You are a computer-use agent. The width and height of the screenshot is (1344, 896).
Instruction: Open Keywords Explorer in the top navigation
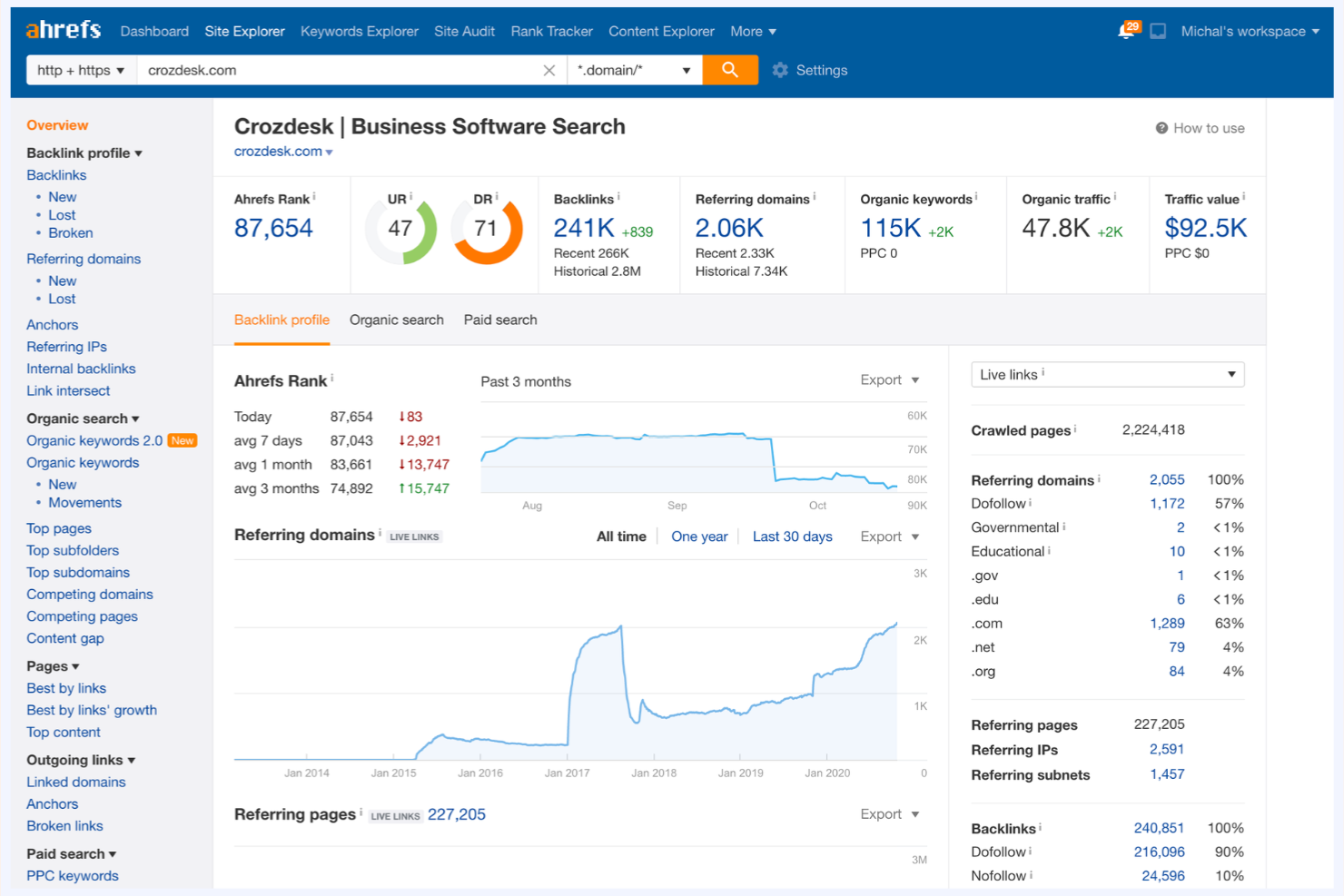click(359, 31)
